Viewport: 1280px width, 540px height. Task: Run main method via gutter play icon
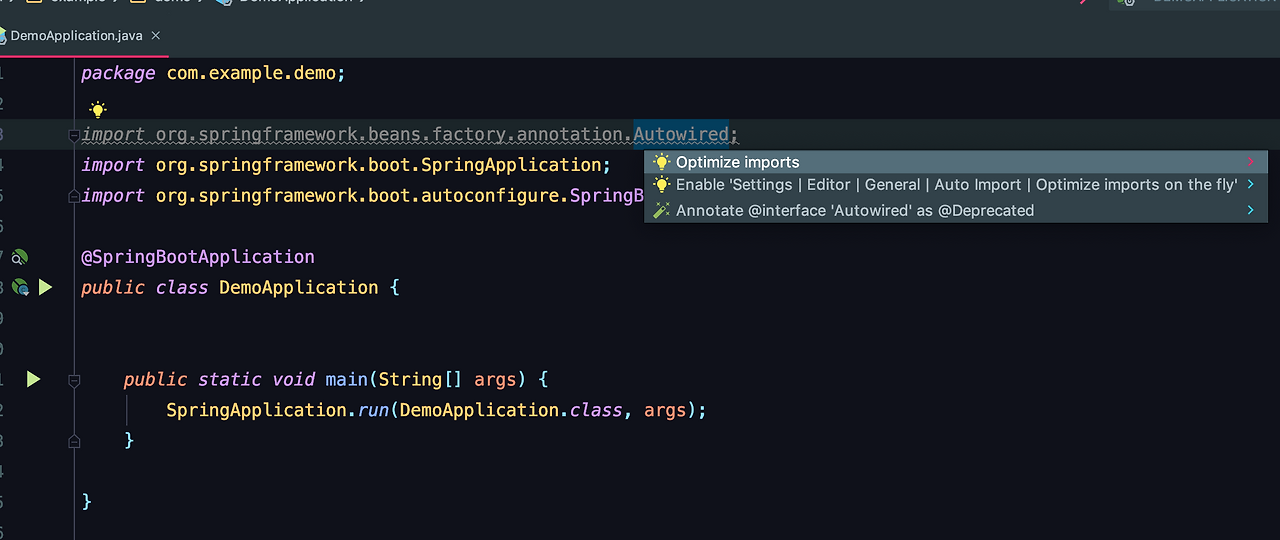[x=33, y=379]
